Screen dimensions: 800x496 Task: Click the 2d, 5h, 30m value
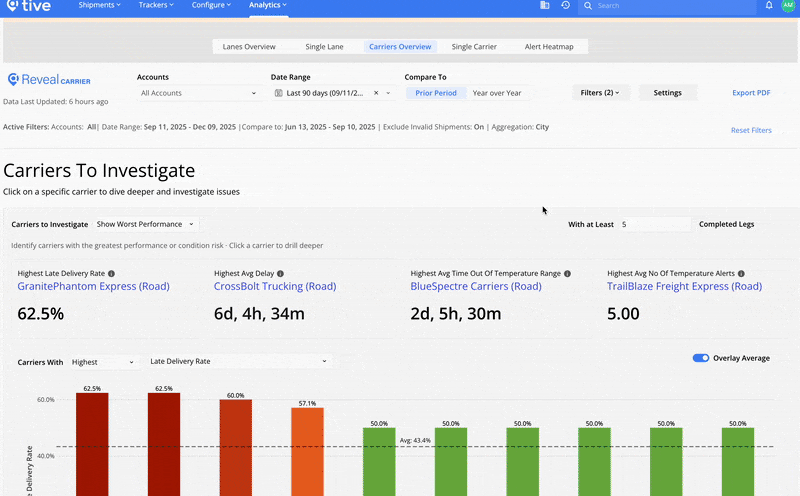coord(456,313)
